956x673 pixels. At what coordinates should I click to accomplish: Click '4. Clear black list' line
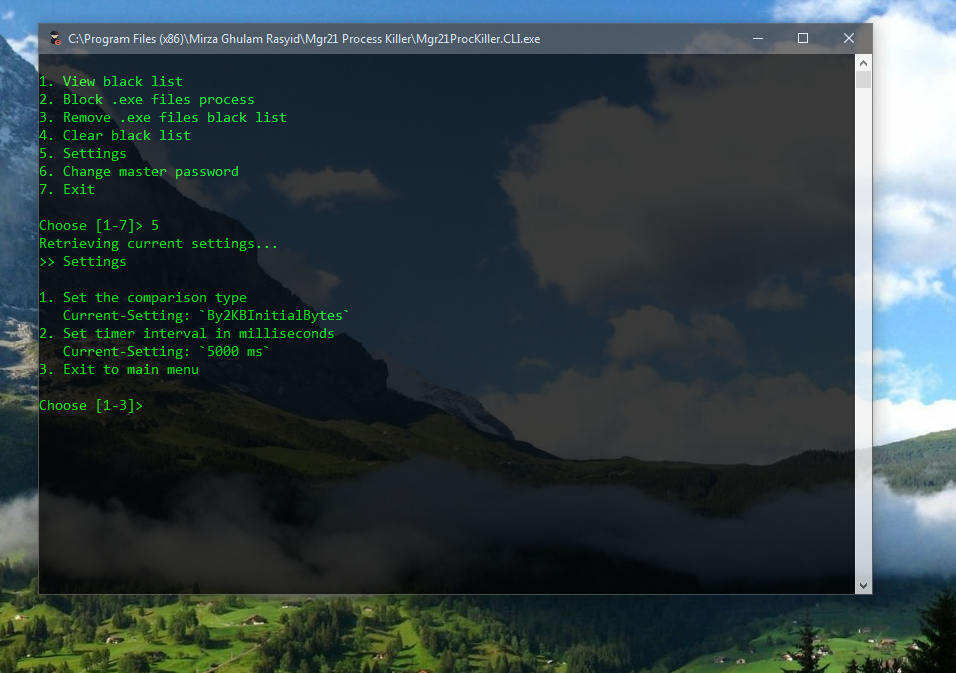[115, 135]
